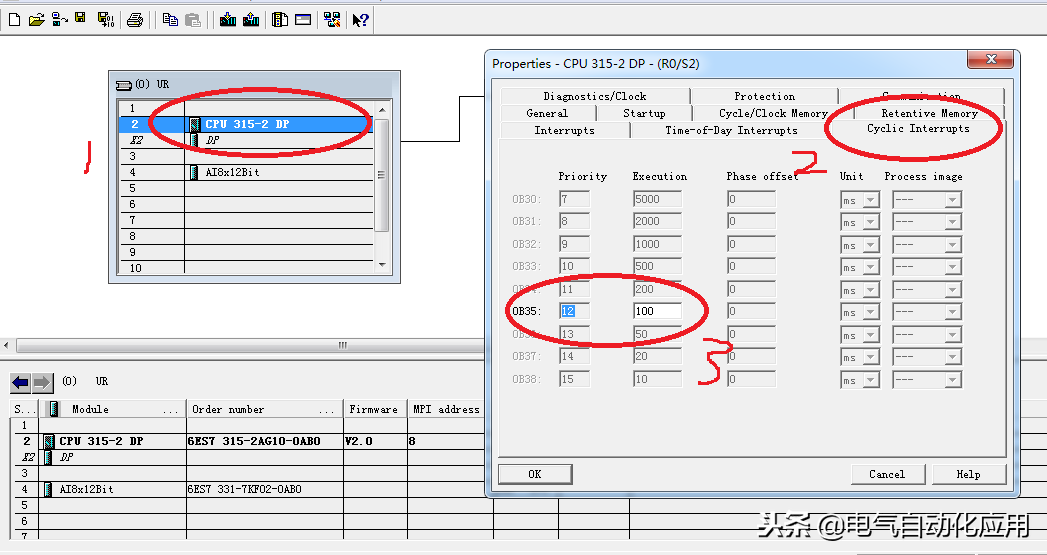Click the OB30 Execution field showing 5000
This screenshot has width=1047, height=555.
(658, 199)
